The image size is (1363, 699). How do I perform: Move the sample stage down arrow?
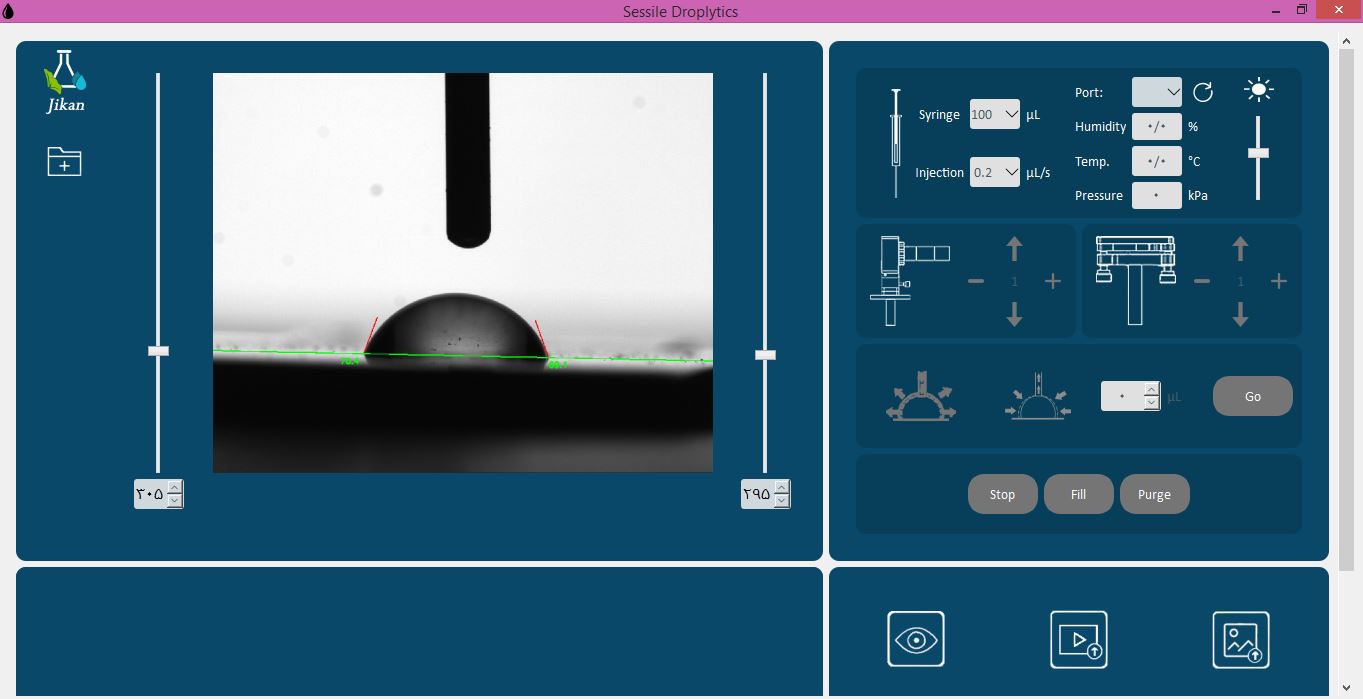(1240, 315)
